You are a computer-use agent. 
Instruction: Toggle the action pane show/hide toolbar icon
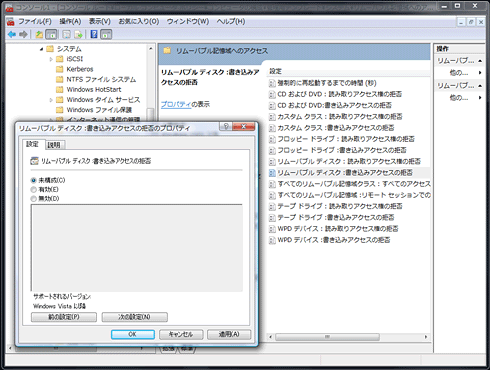(x=106, y=34)
